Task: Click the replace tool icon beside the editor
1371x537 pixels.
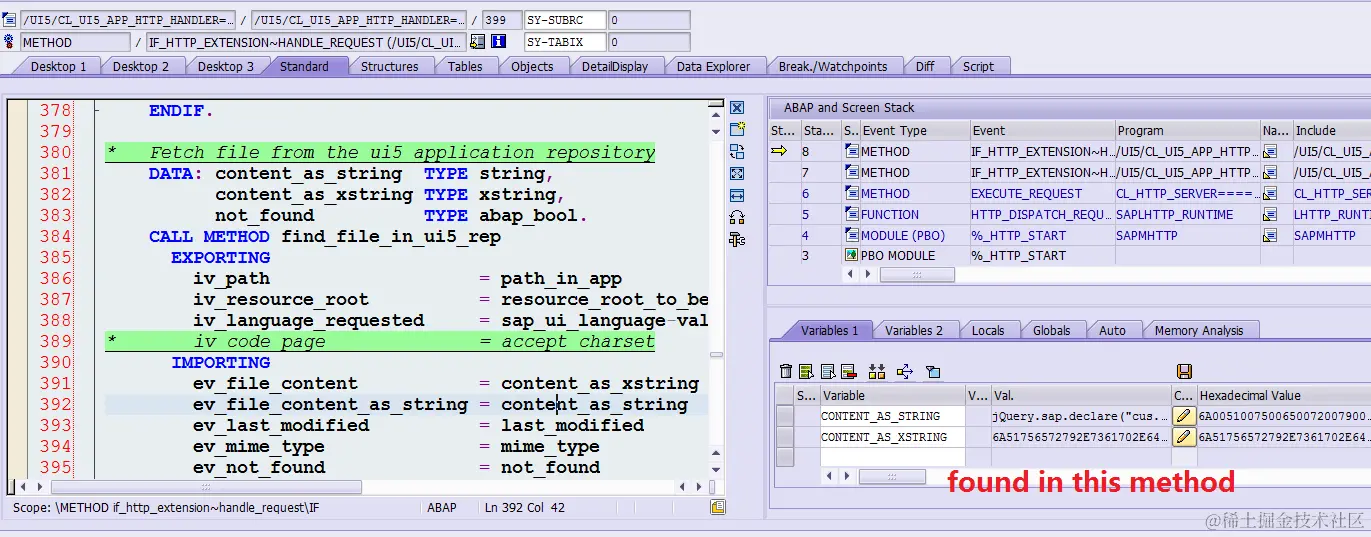Action: pos(737,152)
